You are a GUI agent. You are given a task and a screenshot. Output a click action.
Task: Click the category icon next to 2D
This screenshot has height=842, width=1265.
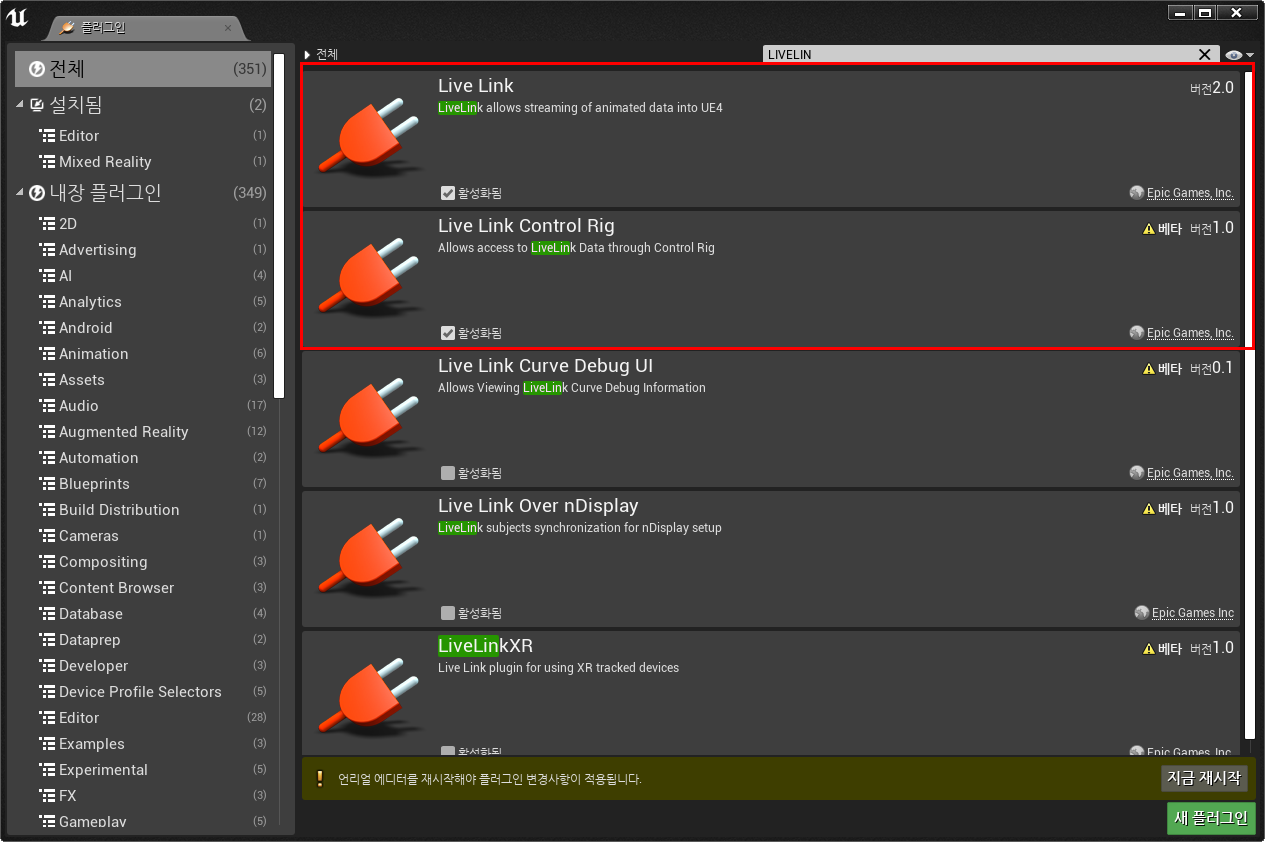coord(47,223)
